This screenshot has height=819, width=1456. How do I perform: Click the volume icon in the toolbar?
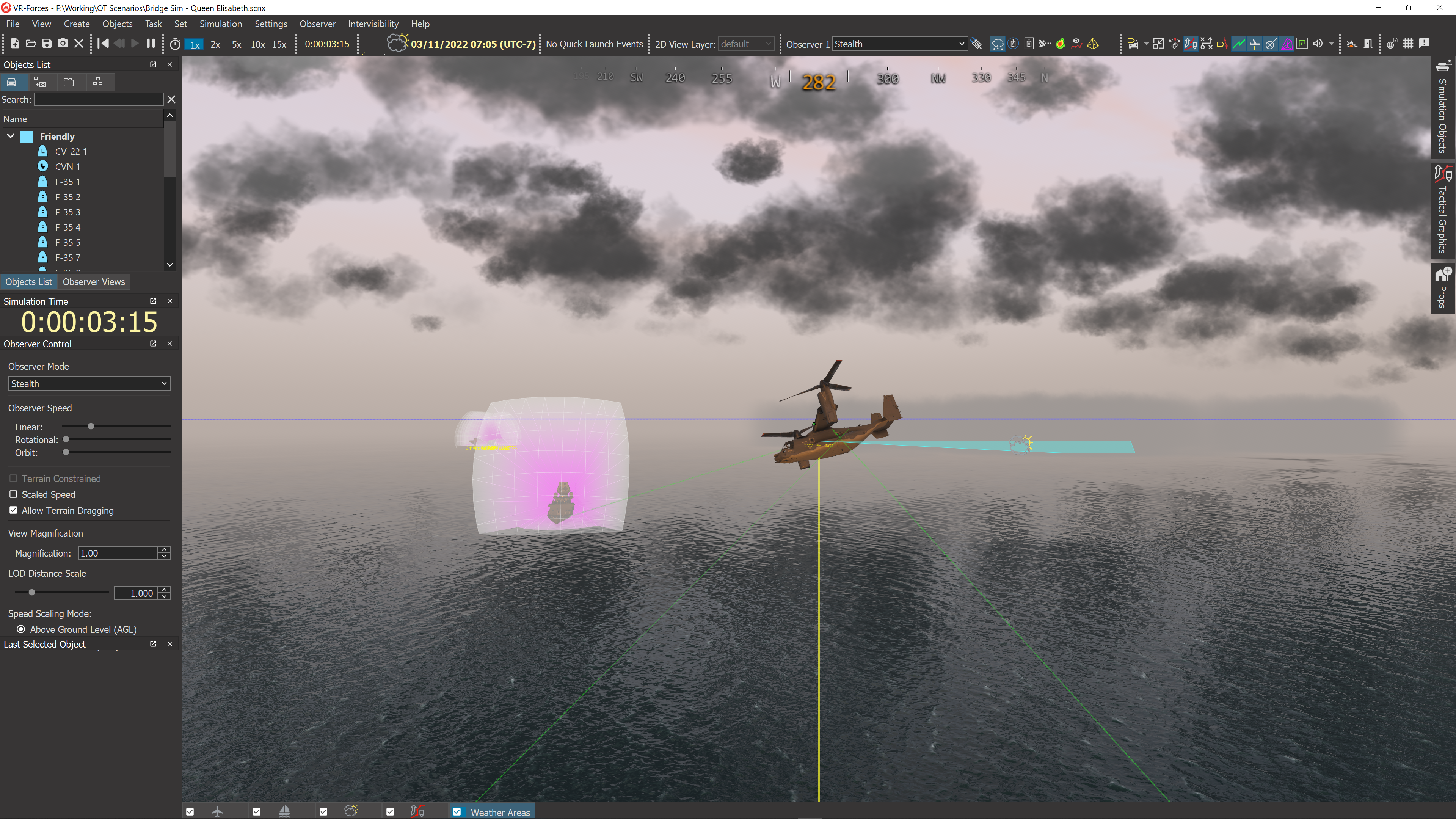1318,44
